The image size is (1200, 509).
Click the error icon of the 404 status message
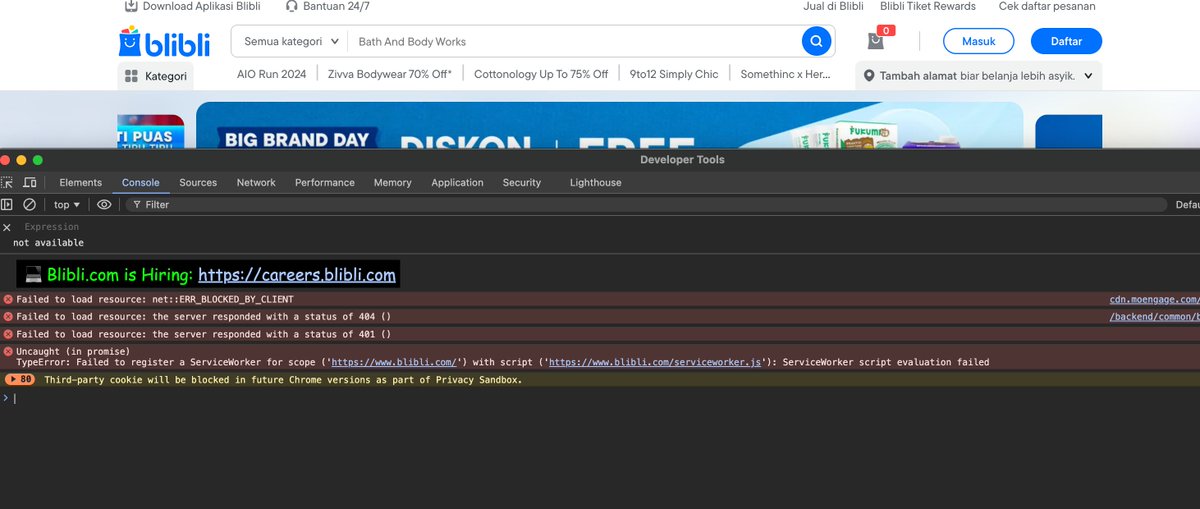coord(8,317)
